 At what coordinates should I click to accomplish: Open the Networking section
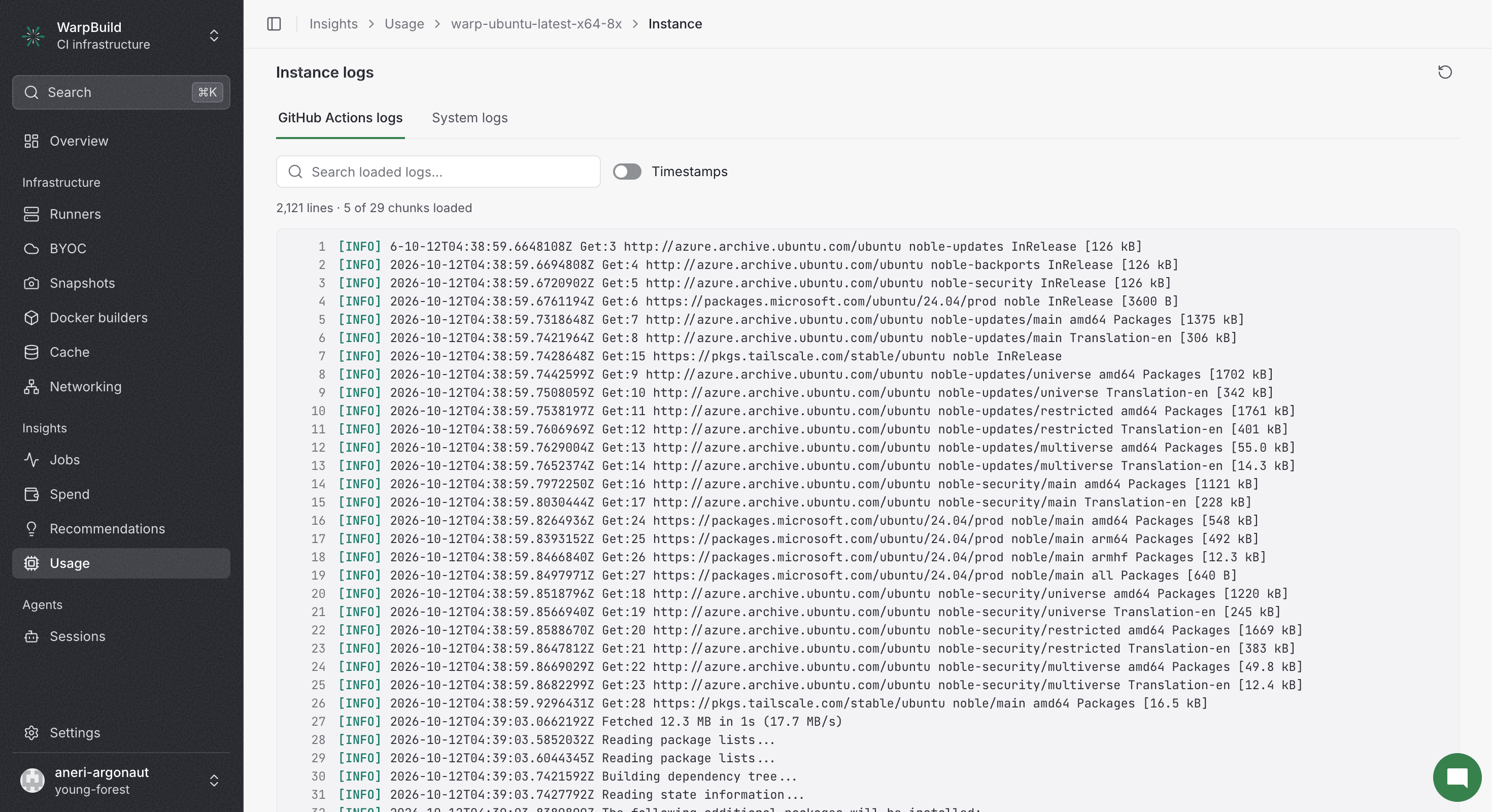click(121, 386)
